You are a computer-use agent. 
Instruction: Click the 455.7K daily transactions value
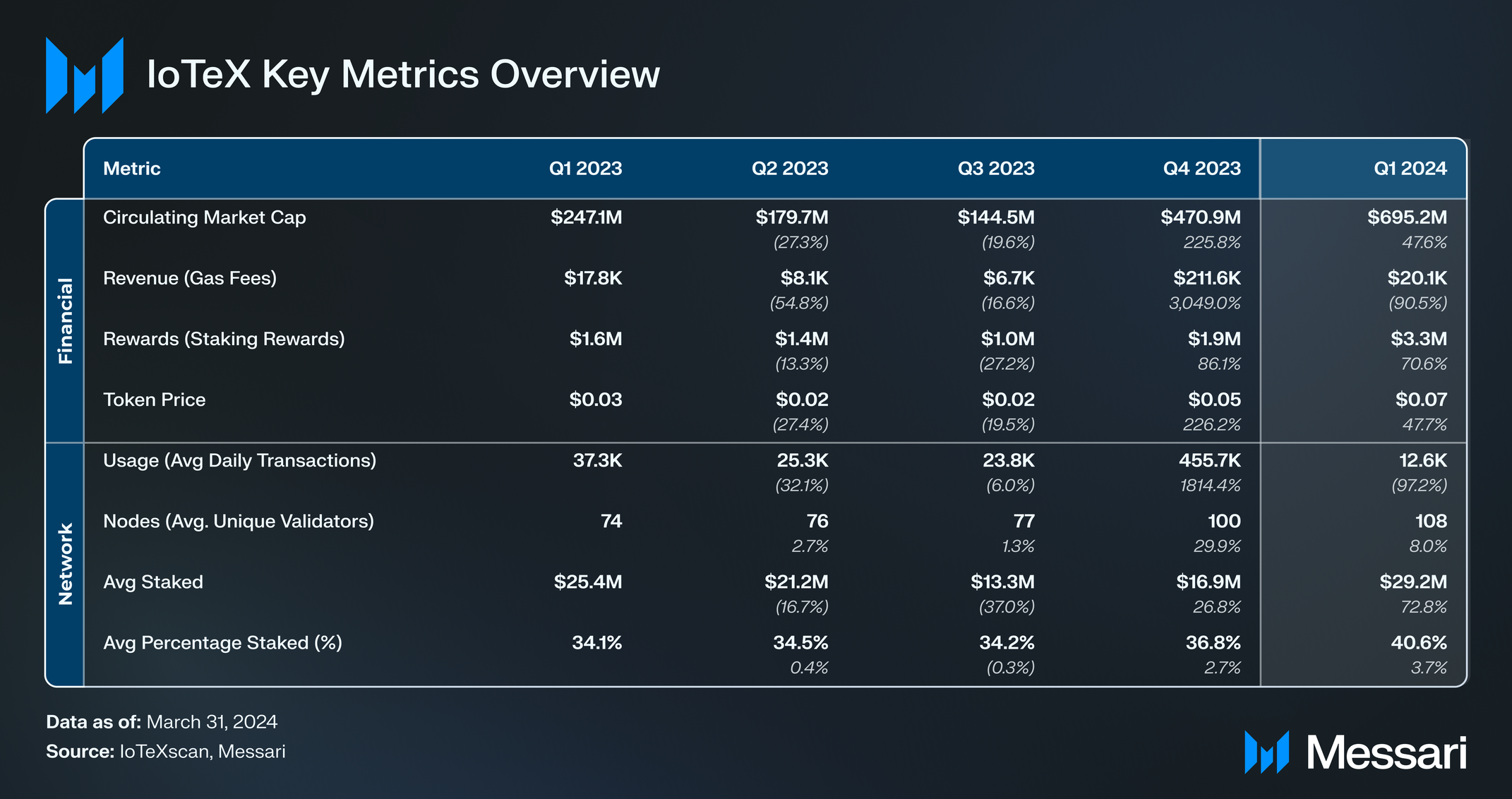tap(1209, 460)
